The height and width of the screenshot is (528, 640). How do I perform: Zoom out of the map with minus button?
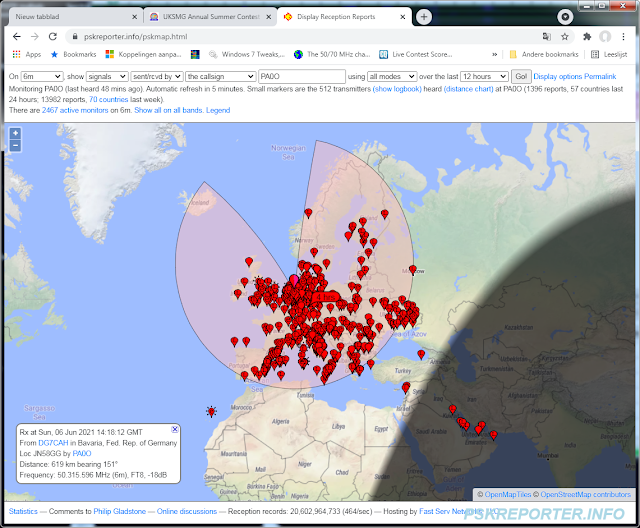pos(16,145)
